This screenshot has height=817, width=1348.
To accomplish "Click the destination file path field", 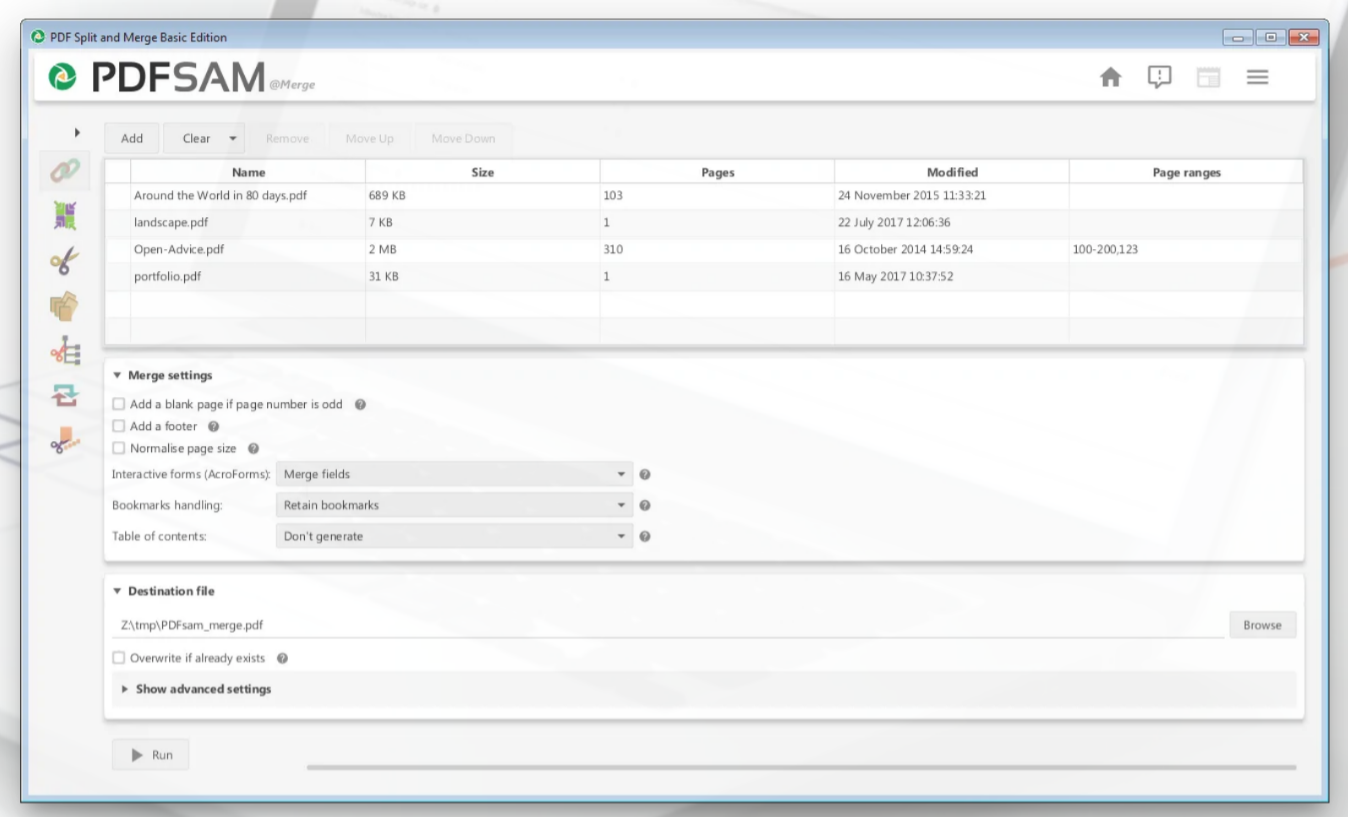I will (x=668, y=625).
